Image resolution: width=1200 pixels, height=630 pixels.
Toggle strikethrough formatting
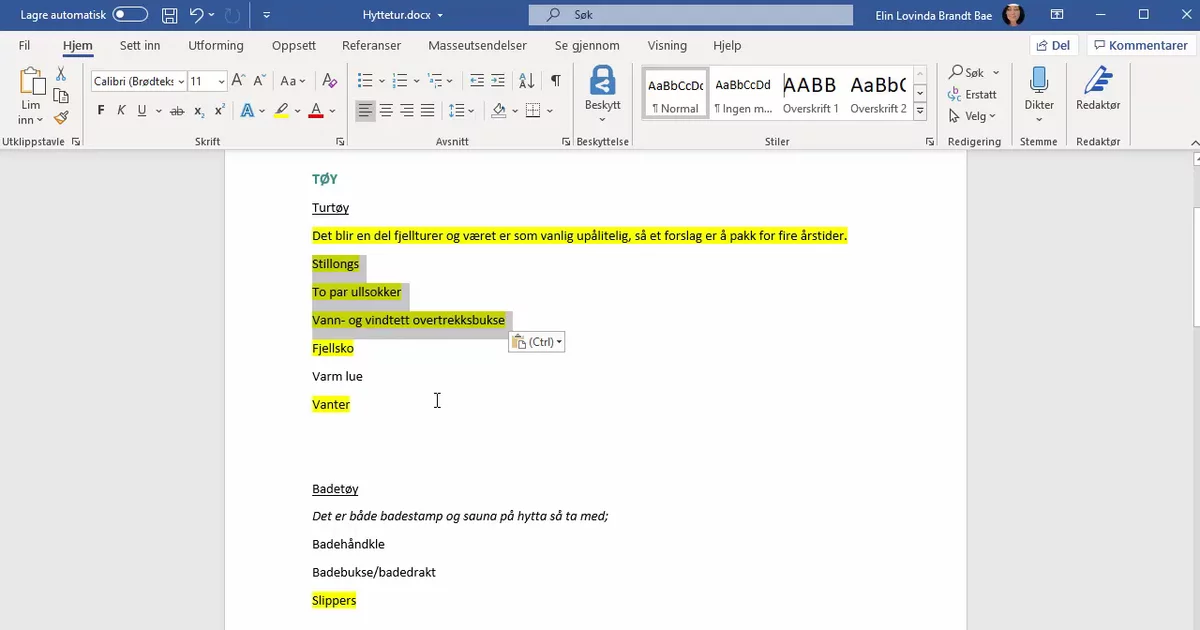[x=177, y=111]
